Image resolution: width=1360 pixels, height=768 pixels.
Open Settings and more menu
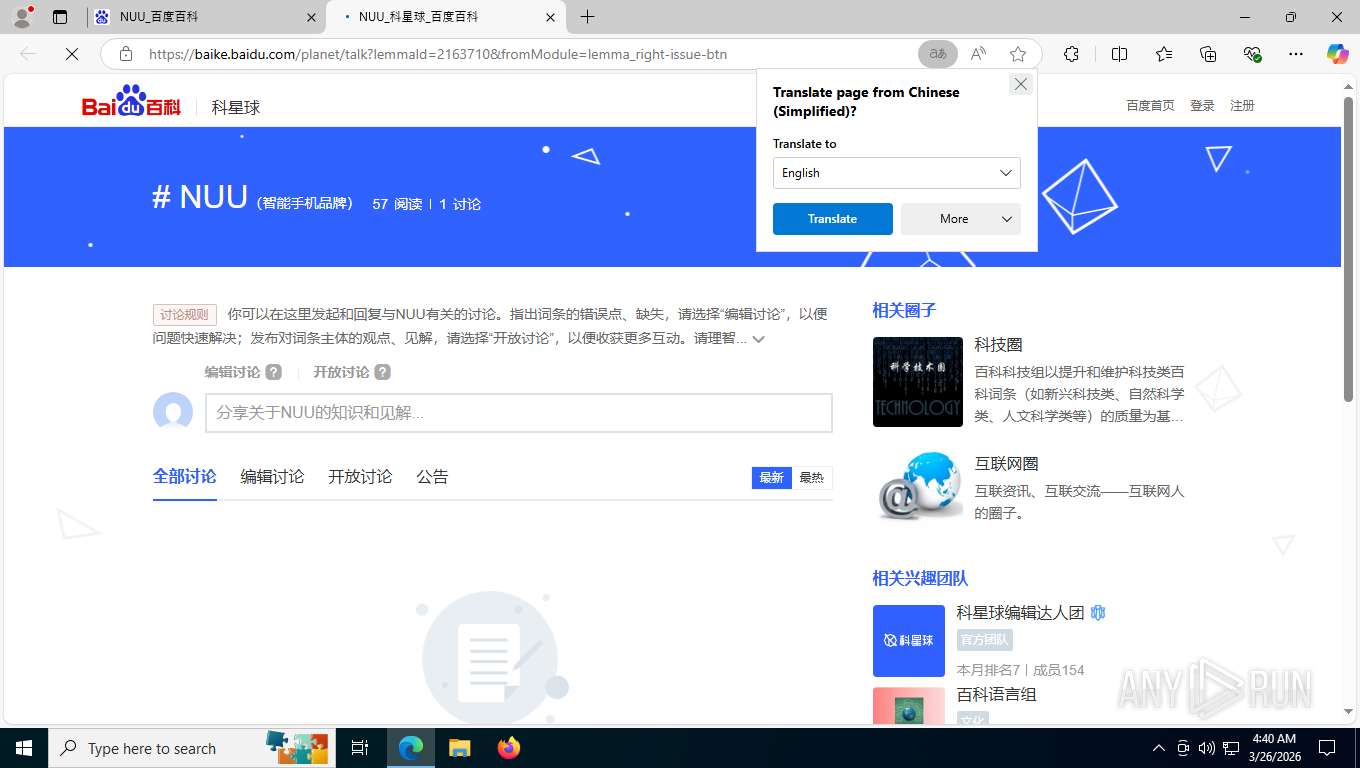pyautogui.click(x=1296, y=54)
